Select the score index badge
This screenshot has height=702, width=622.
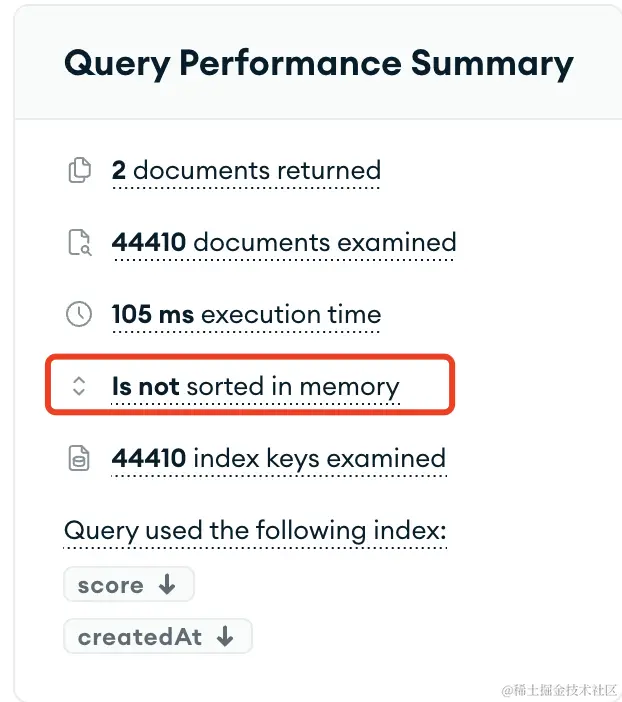[x=129, y=584]
